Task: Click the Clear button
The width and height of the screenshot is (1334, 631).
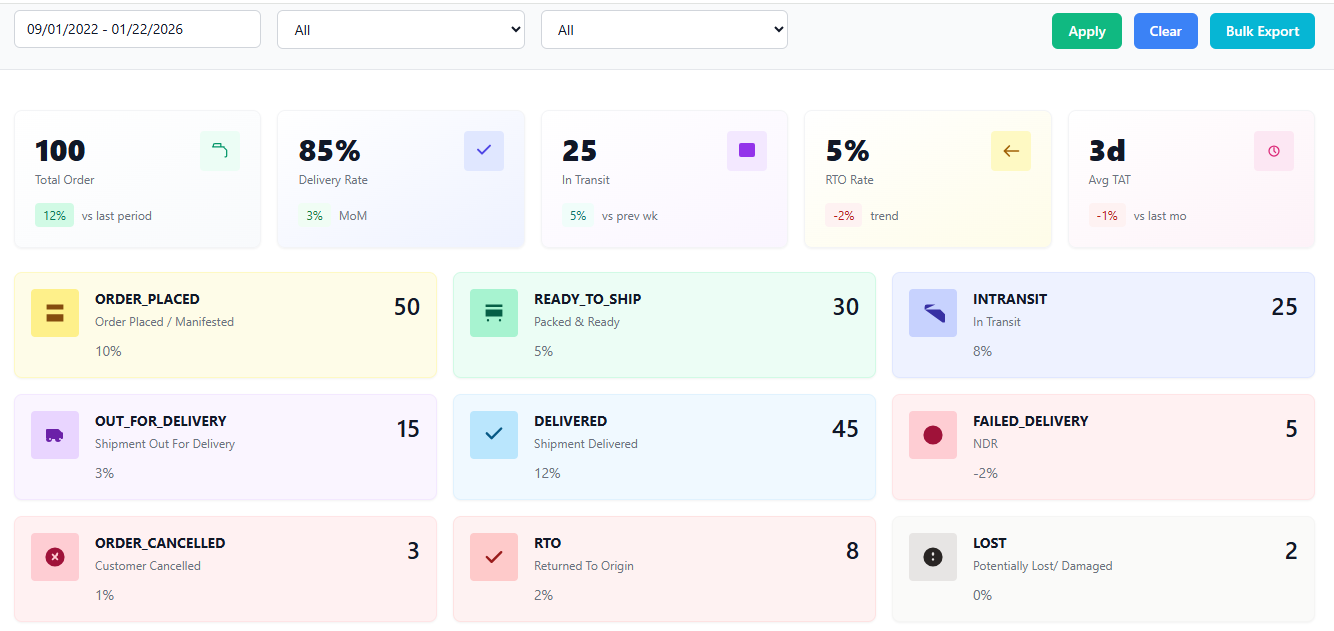Action: (x=1165, y=31)
